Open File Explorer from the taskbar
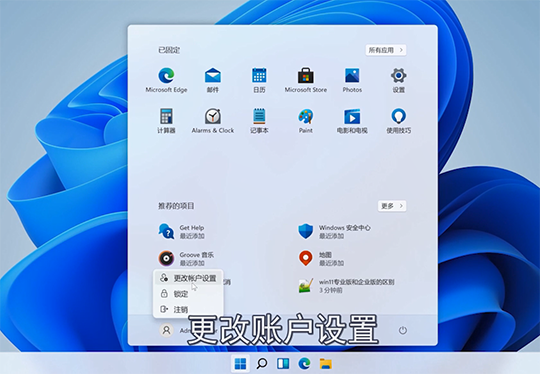 [325, 364]
